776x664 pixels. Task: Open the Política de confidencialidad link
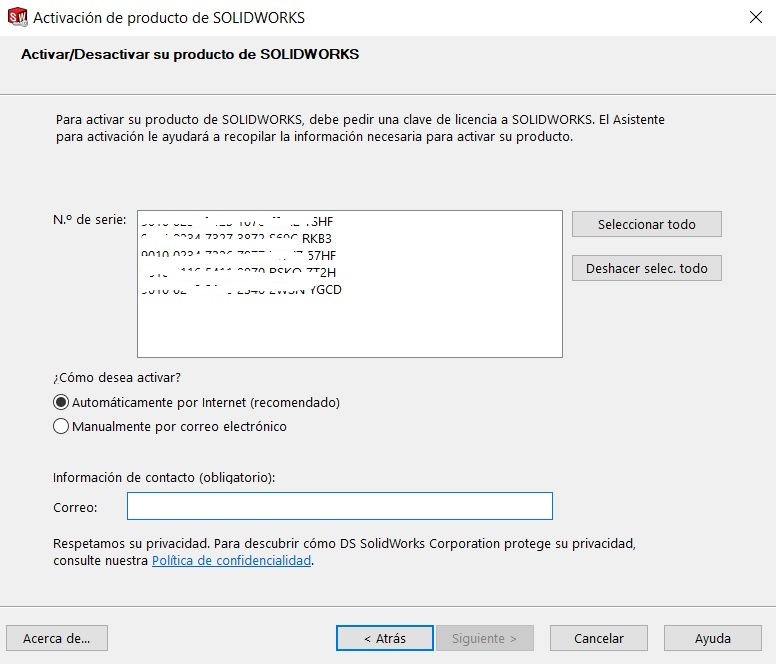232,560
